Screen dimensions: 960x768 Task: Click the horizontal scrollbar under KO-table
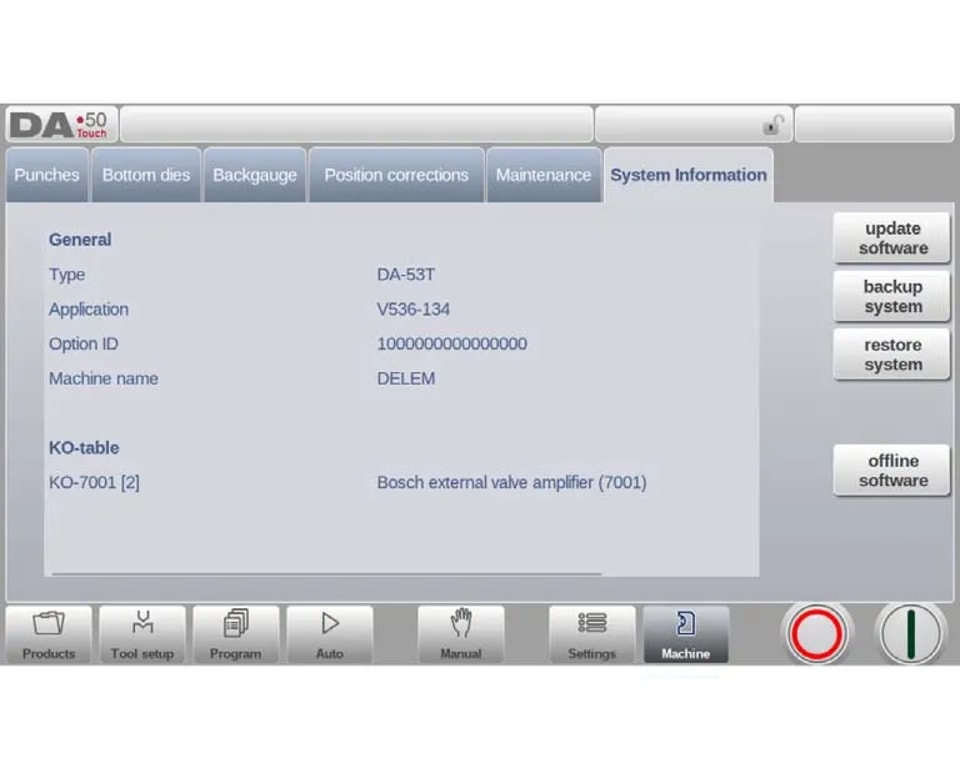point(326,574)
